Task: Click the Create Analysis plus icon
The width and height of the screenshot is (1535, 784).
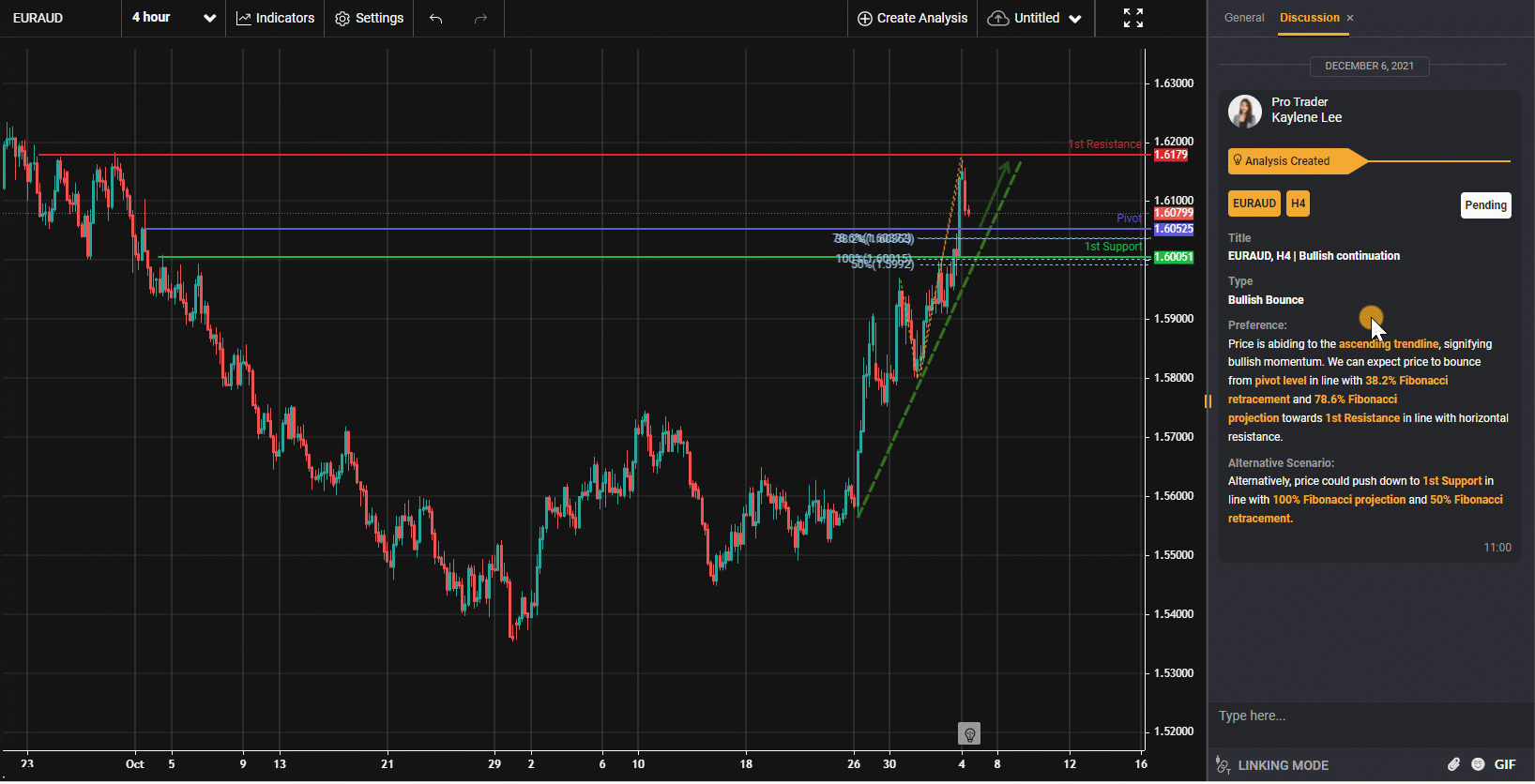Action: pos(865,19)
